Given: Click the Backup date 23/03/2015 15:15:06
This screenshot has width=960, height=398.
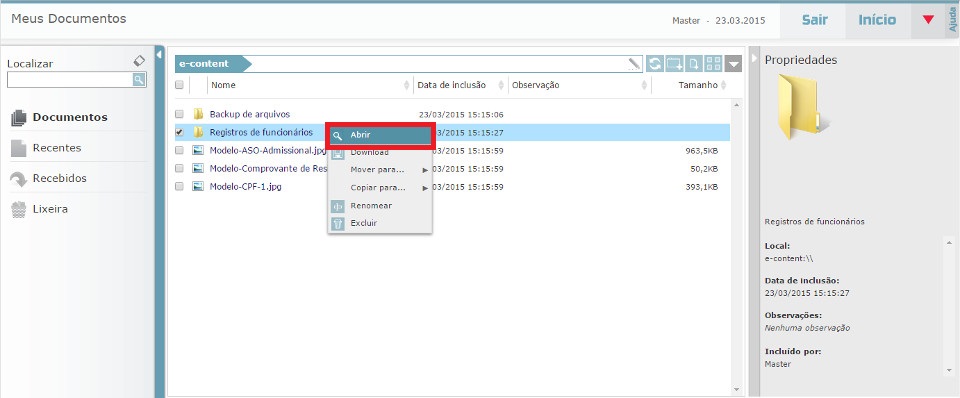Looking at the screenshot, I should click(x=461, y=115).
